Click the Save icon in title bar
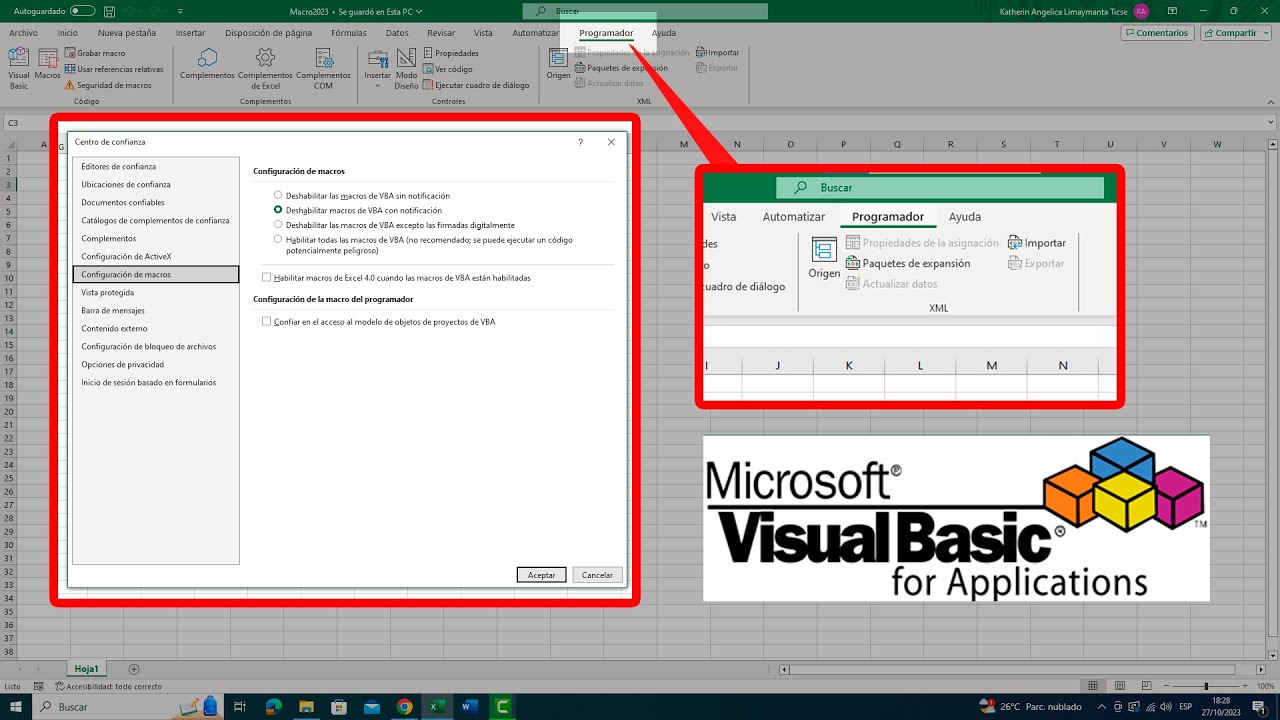This screenshot has height=720, width=1280. tap(110, 10)
